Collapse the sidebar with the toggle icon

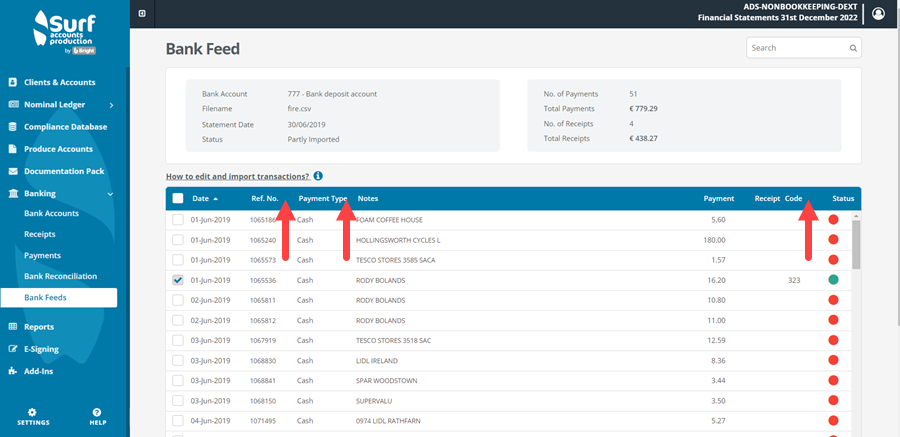click(142, 14)
